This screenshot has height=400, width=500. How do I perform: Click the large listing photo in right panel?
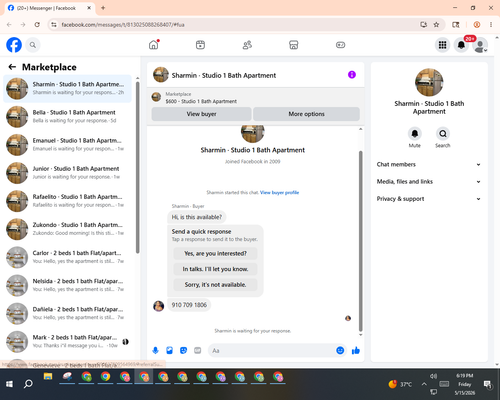coord(429,82)
